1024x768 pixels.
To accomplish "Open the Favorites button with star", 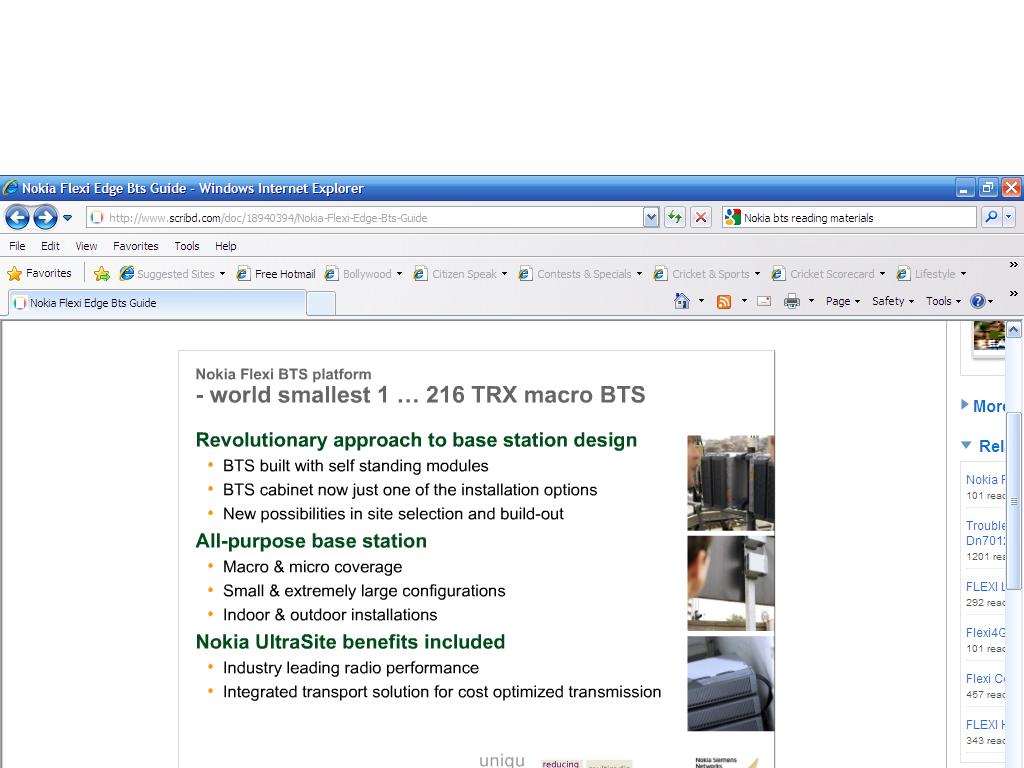I will [40, 273].
